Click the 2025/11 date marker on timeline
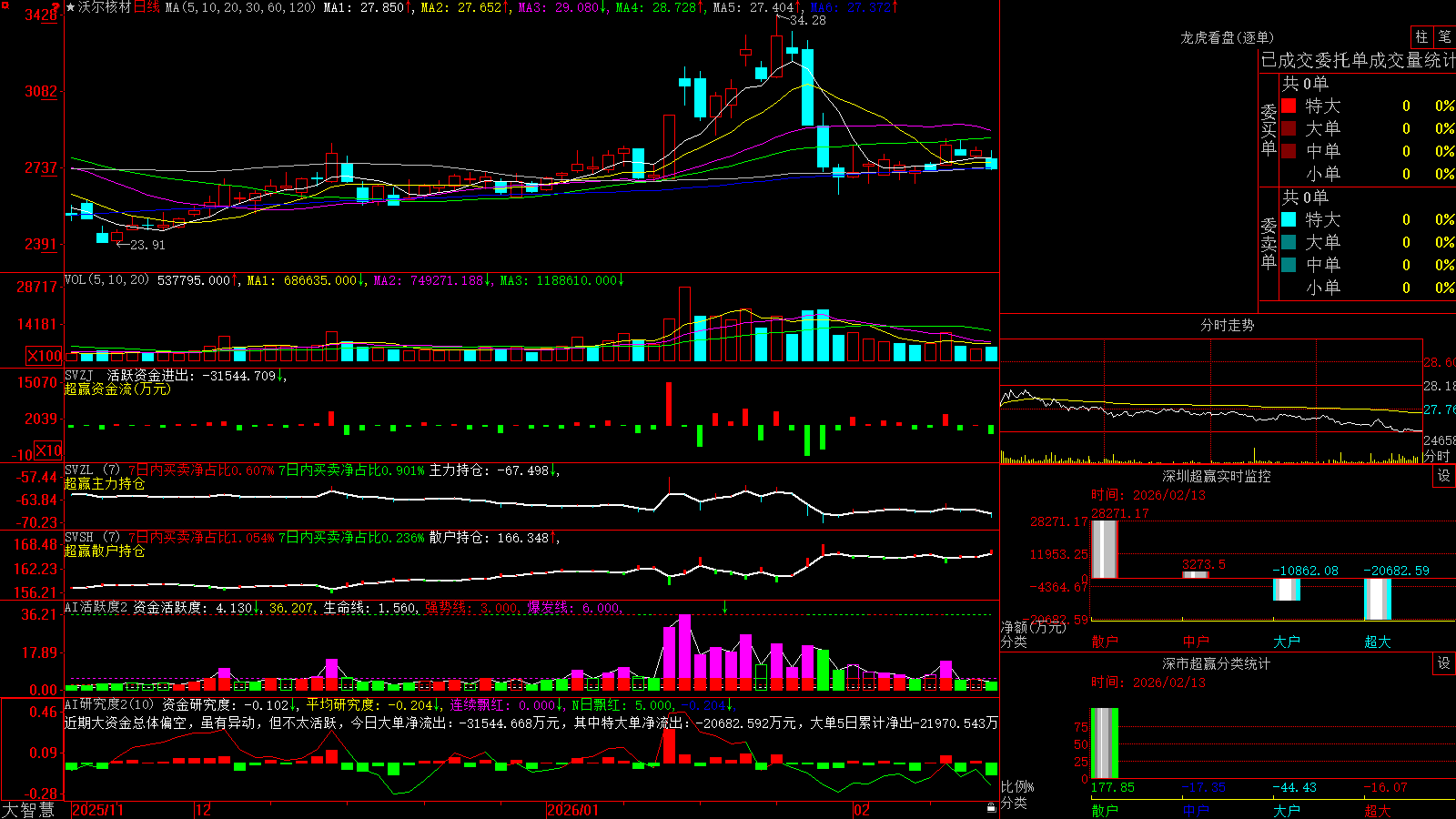The image size is (1456, 819). pos(97,810)
